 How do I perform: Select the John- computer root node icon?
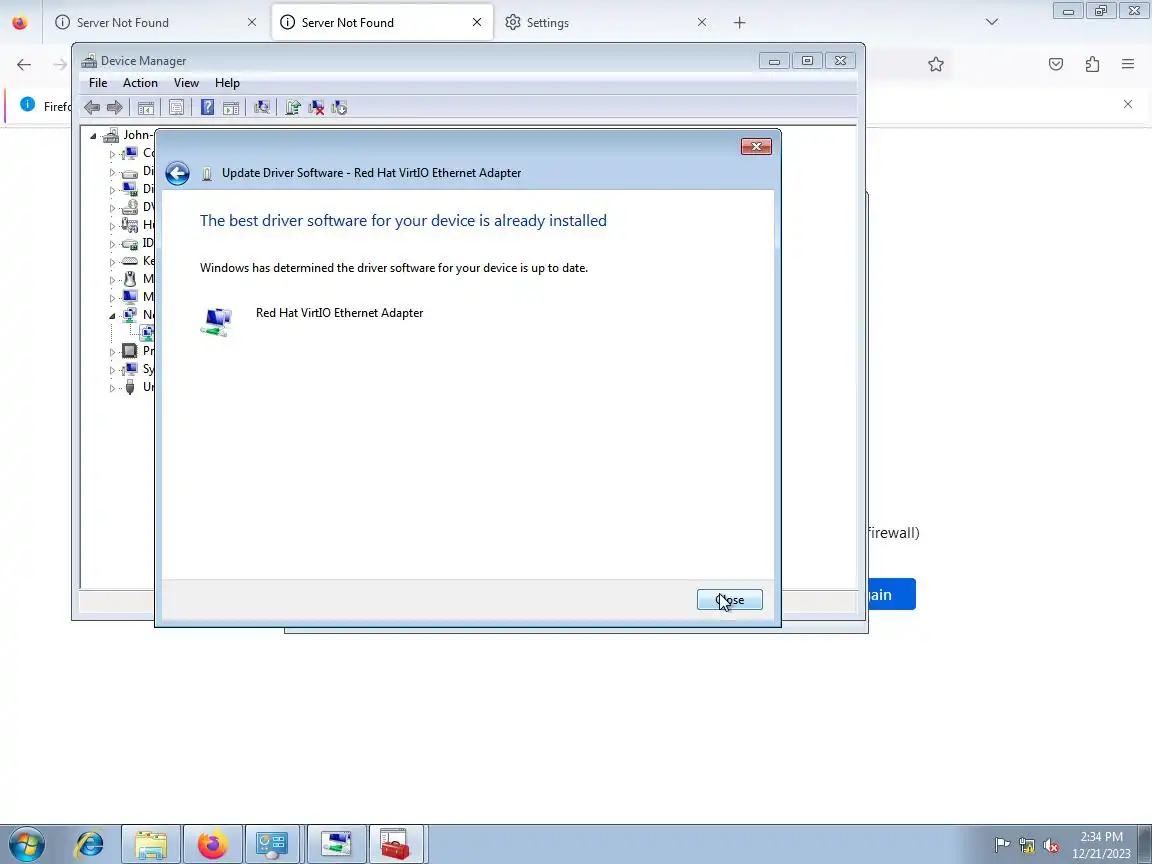pos(111,135)
